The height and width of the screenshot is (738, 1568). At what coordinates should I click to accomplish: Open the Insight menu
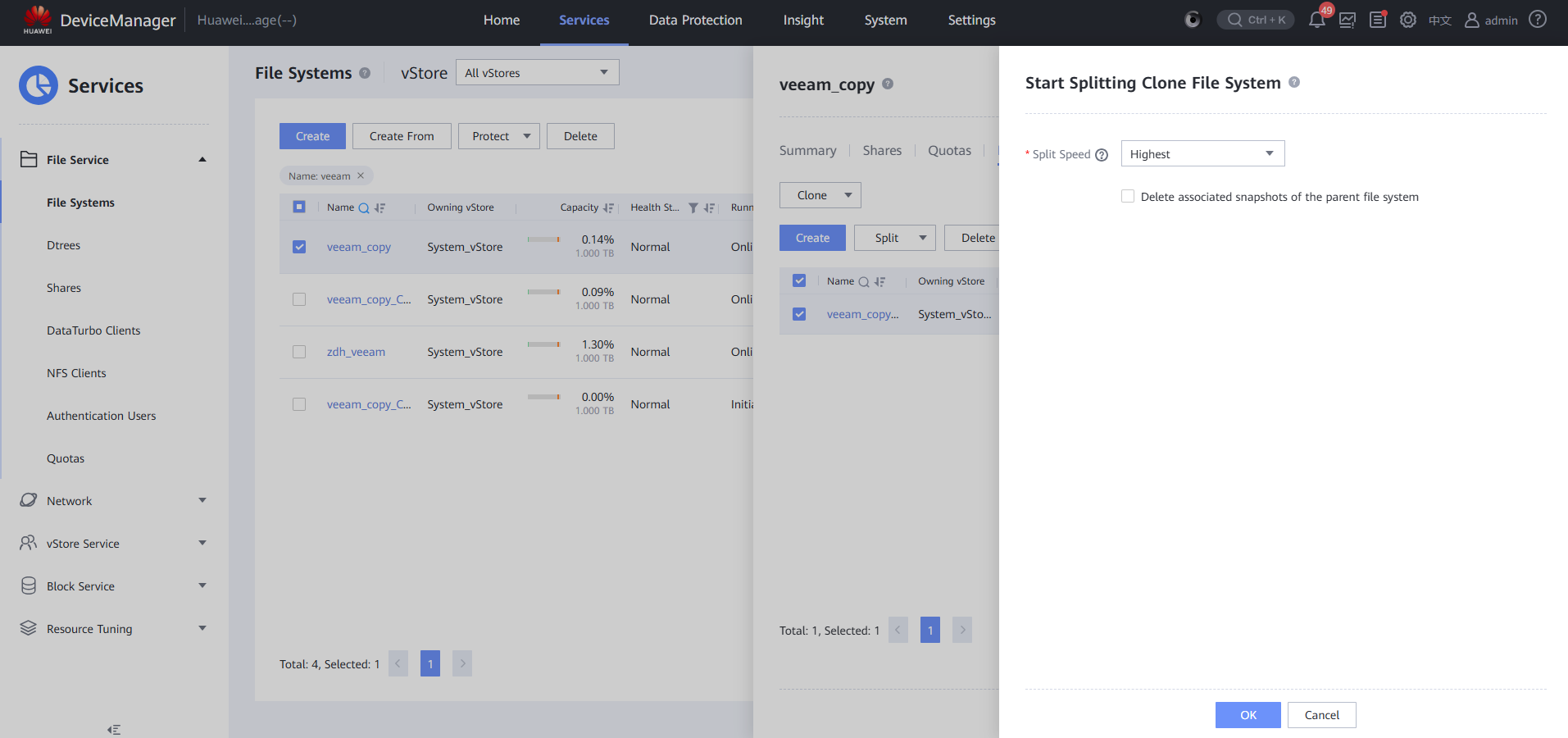[803, 20]
